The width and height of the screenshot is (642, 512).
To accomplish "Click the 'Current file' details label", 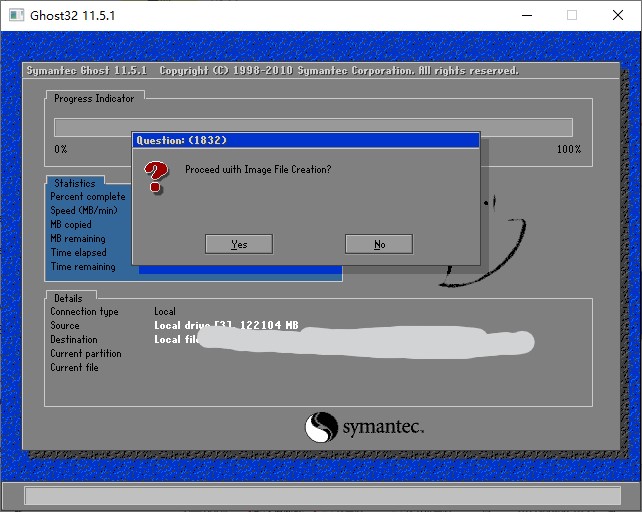I will (x=74, y=367).
